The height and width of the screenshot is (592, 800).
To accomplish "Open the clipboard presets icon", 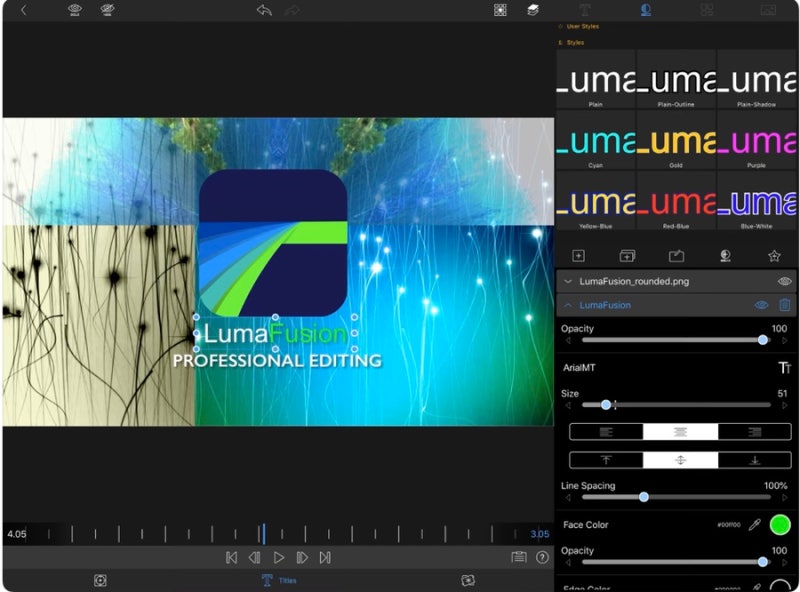I will [x=518, y=557].
